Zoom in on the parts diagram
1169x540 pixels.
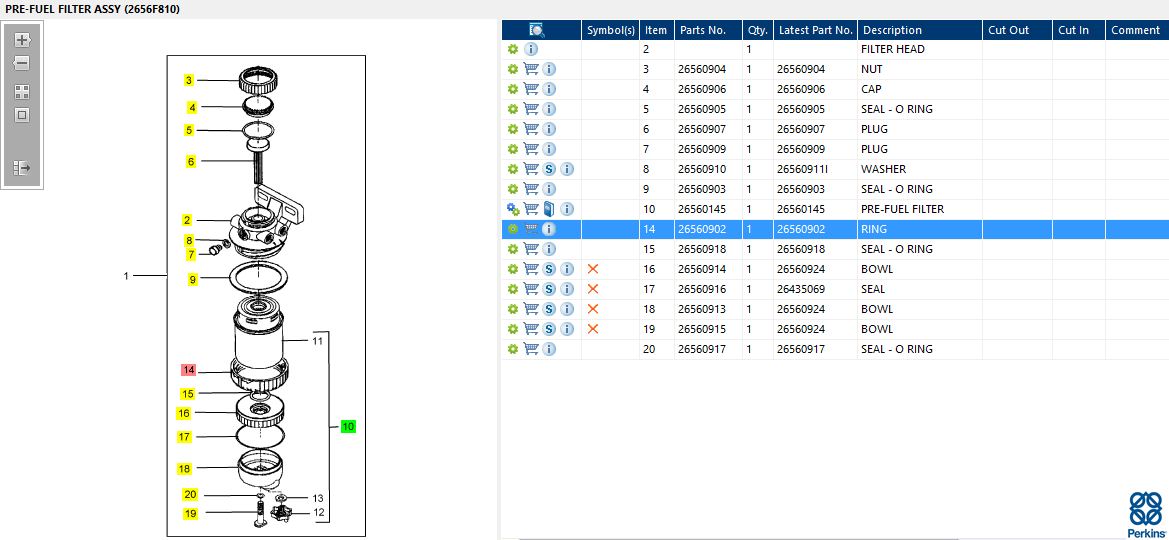22,40
